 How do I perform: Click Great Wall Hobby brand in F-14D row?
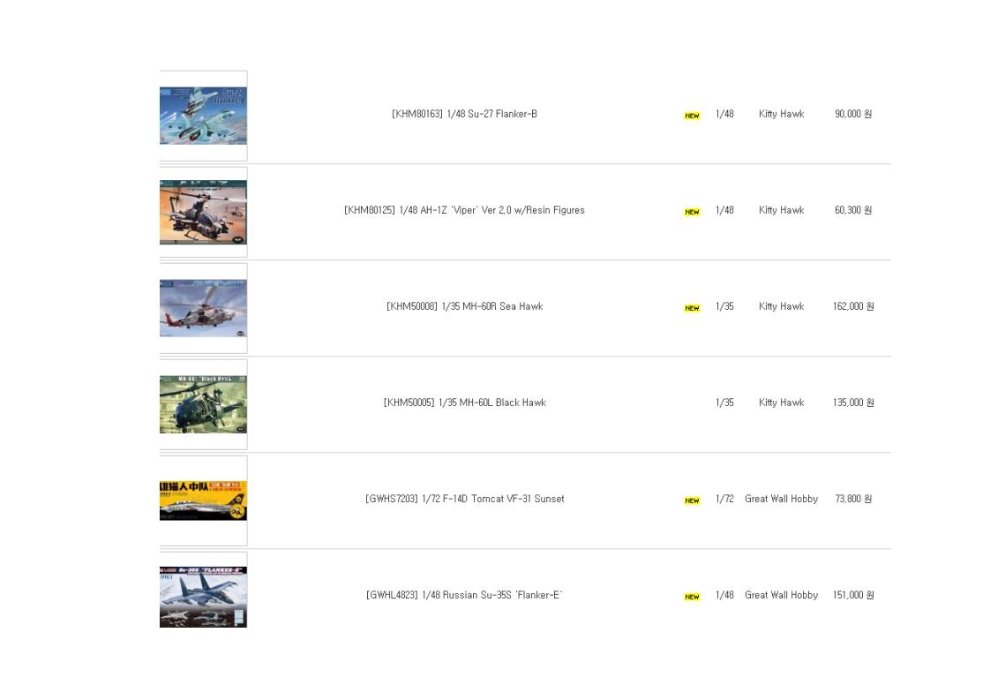(x=781, y=498)
